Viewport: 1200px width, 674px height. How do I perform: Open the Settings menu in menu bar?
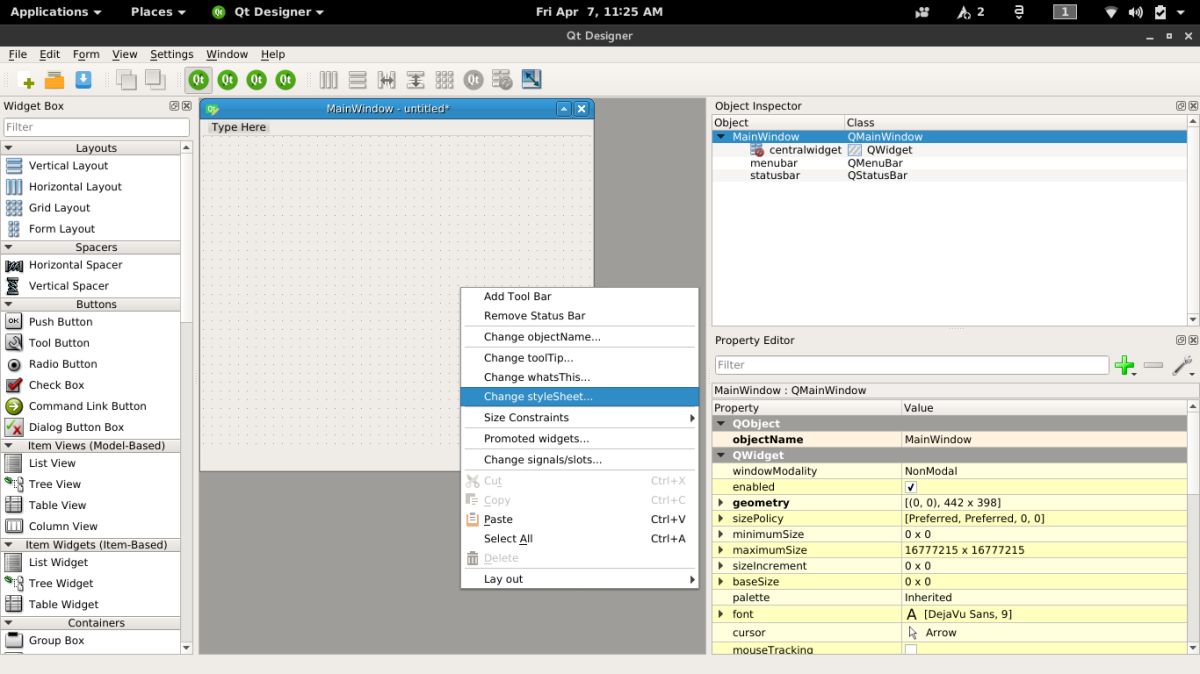(172, 54)
